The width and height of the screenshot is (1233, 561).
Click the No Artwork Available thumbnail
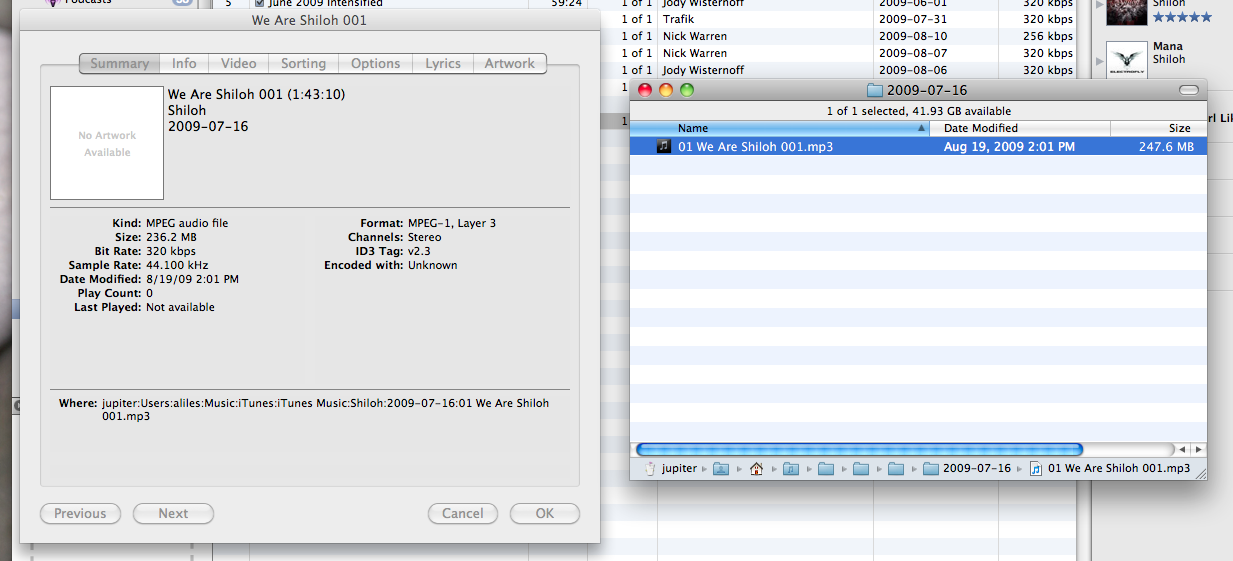(107, 143)
